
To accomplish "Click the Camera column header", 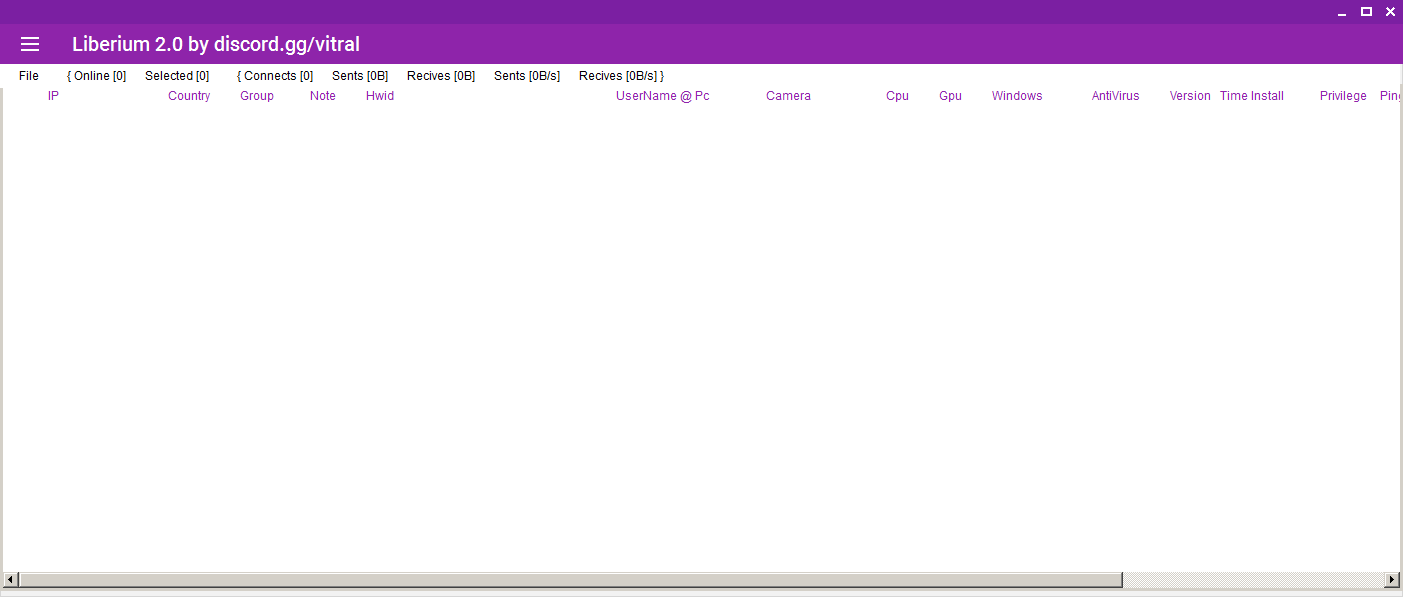I will (x=788, y=96).
